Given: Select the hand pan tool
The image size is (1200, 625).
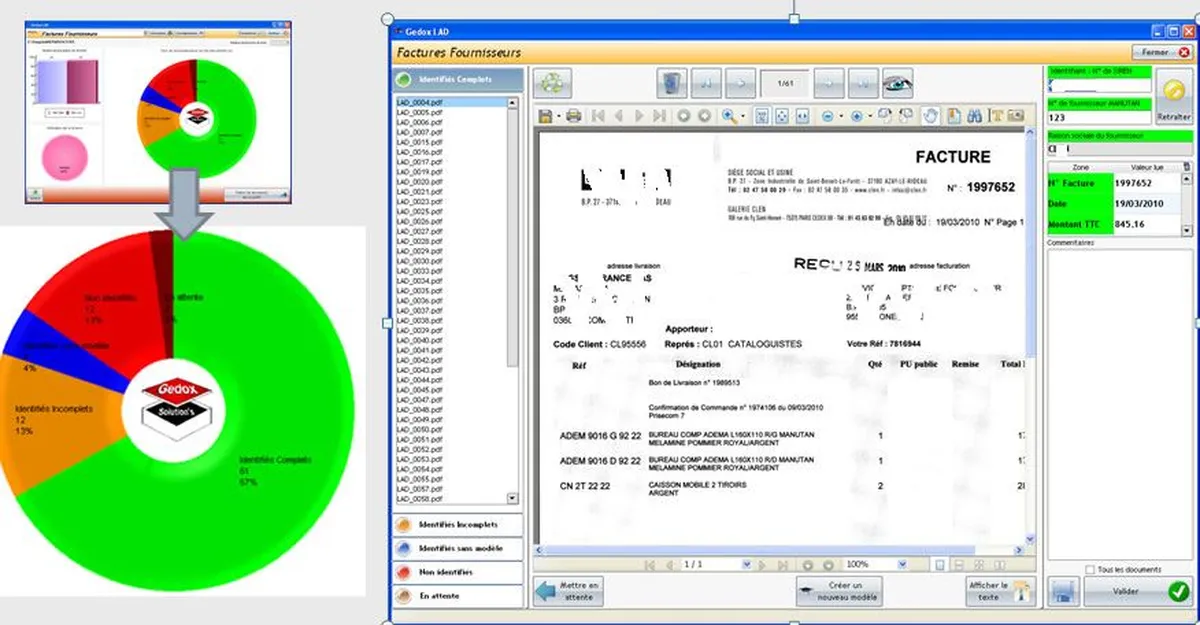Looking at the screenshot, I should tap(930, 116).
